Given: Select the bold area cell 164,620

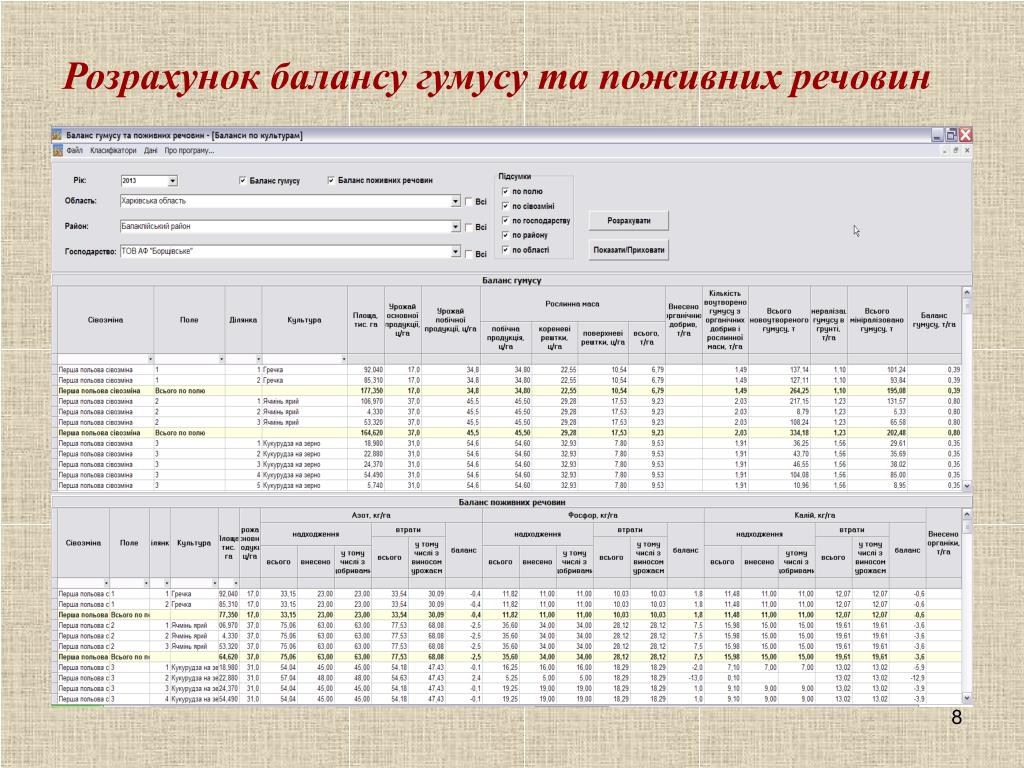Looking at the screenshot, I should 366,432.
